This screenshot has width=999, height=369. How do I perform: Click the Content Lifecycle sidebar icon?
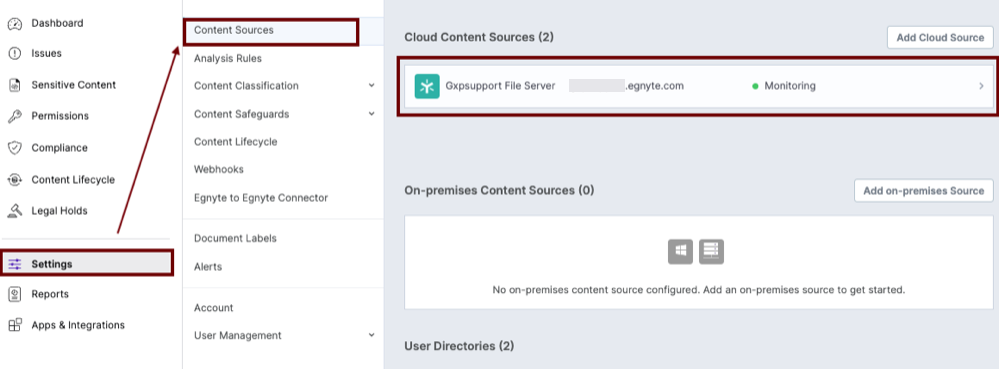tap(15, 180)
